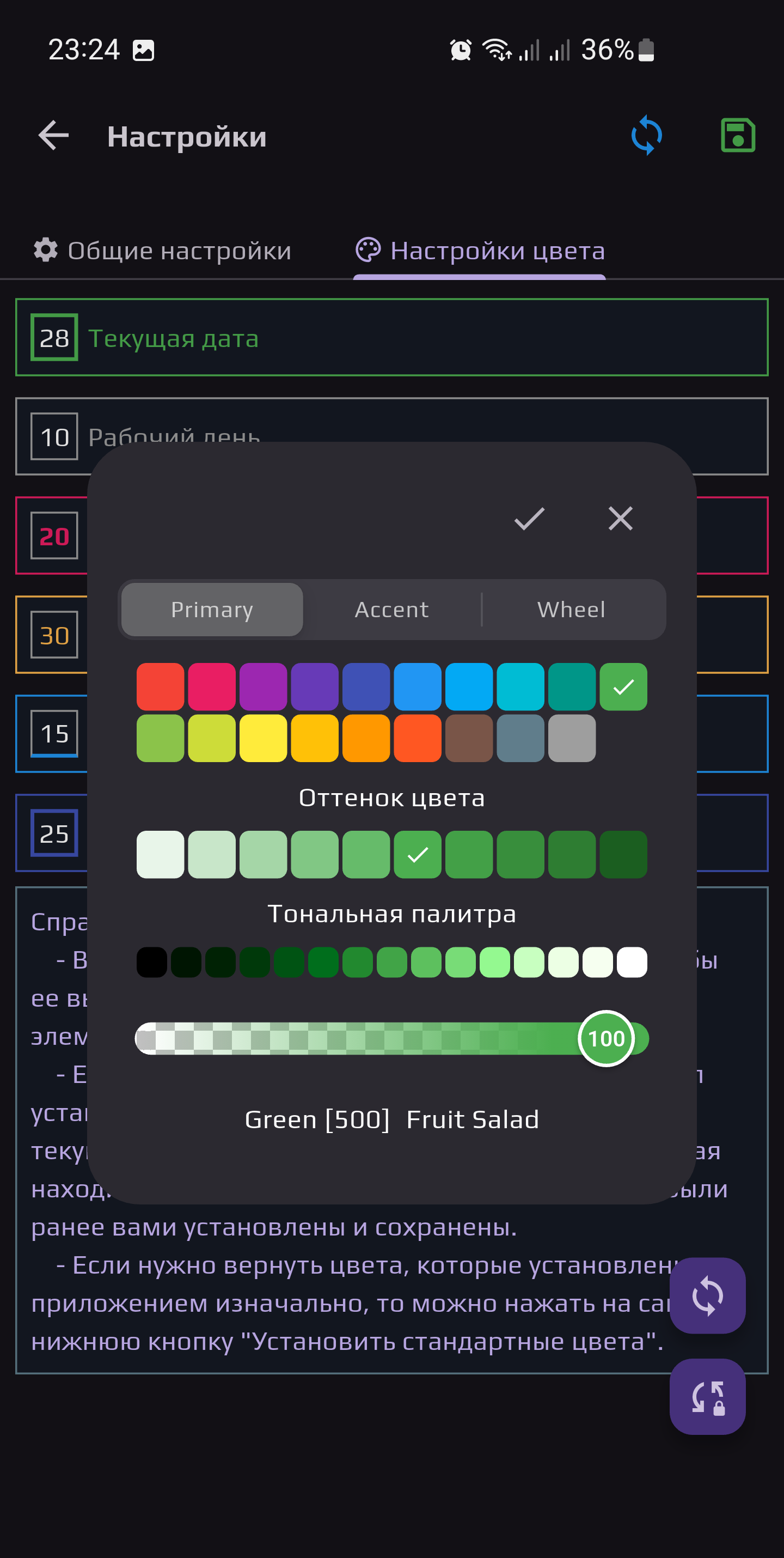Choose the black tonal palette swatch
Screen dimensions: 784x1558
point(151,962)
